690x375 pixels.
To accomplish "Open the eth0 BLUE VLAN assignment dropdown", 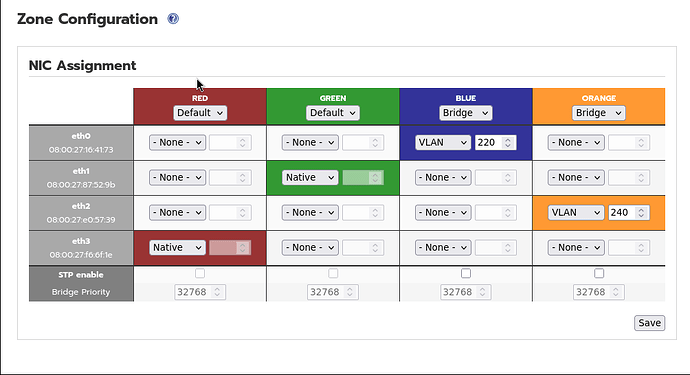I will tap(443, 143).
